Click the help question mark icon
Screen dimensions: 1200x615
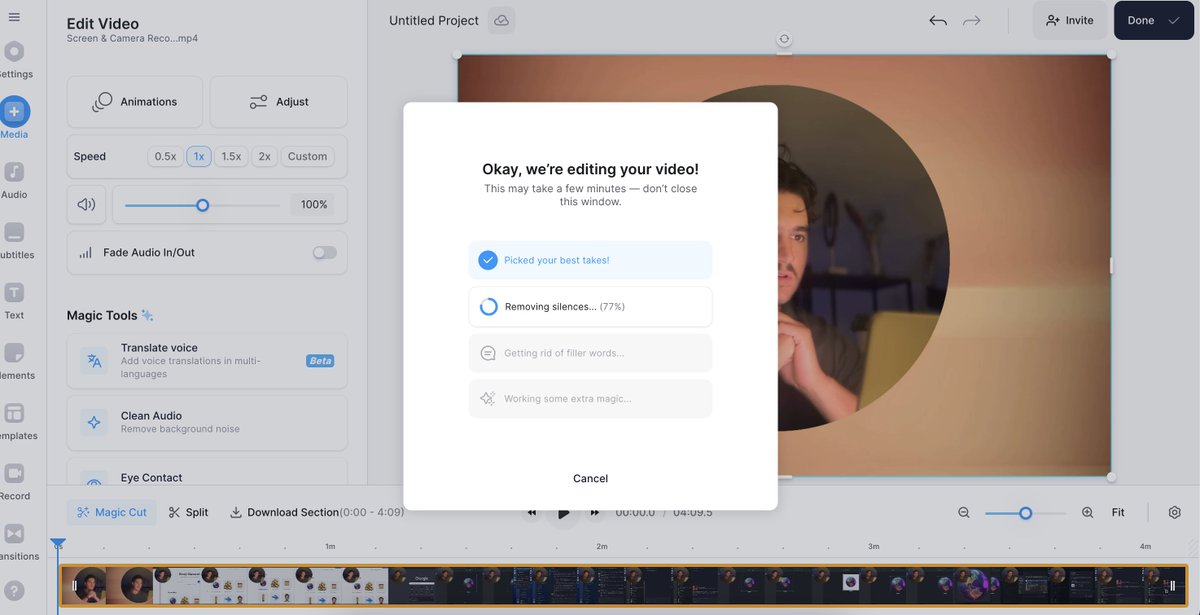point(14,591)
